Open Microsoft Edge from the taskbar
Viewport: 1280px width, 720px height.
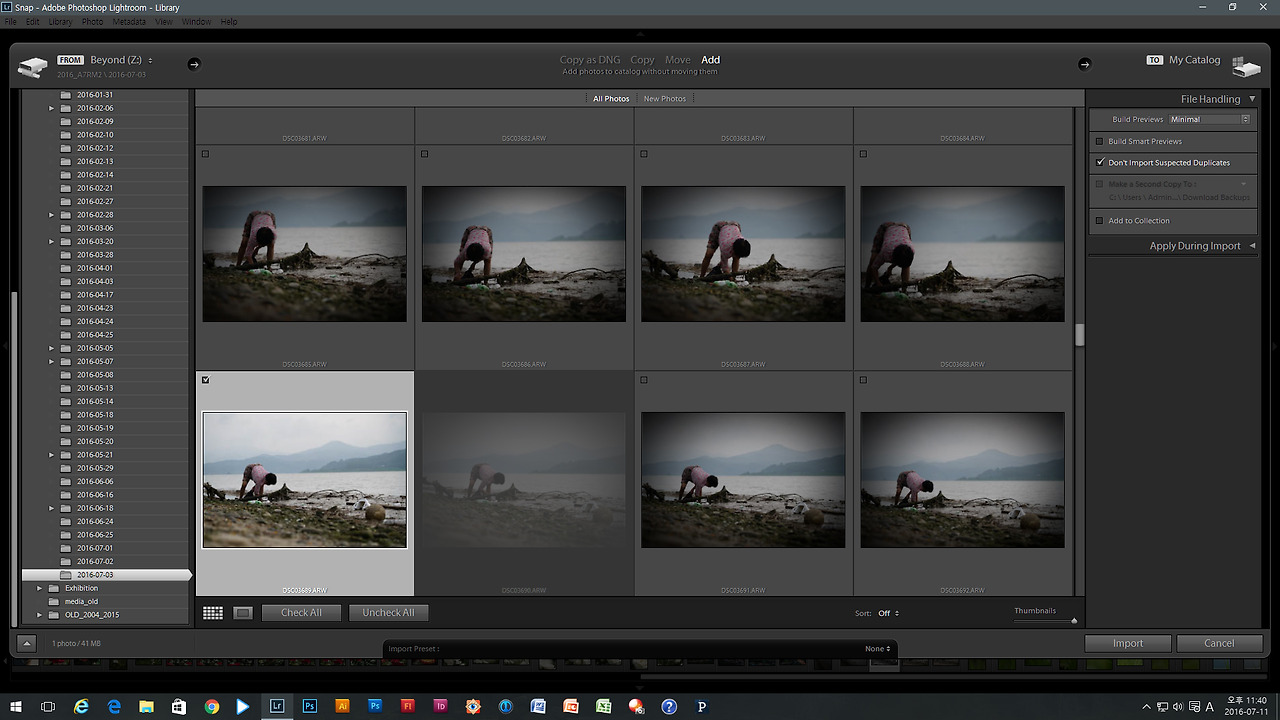pyautogui.click(x=114, y=706)
